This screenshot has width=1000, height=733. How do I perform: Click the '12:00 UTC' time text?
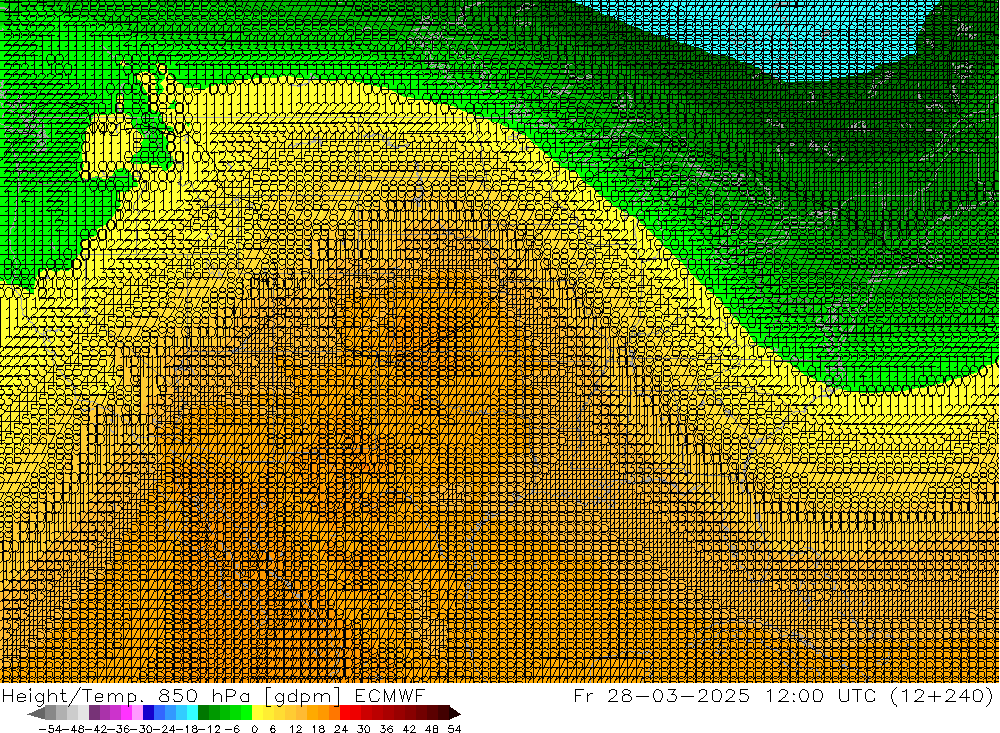[822, 696]
